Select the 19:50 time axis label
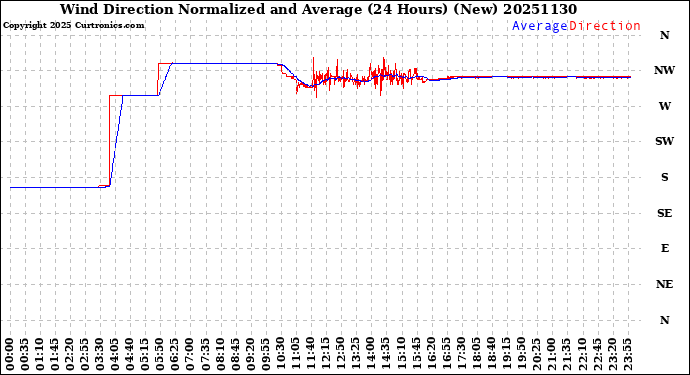 click(x=521, y=354)
